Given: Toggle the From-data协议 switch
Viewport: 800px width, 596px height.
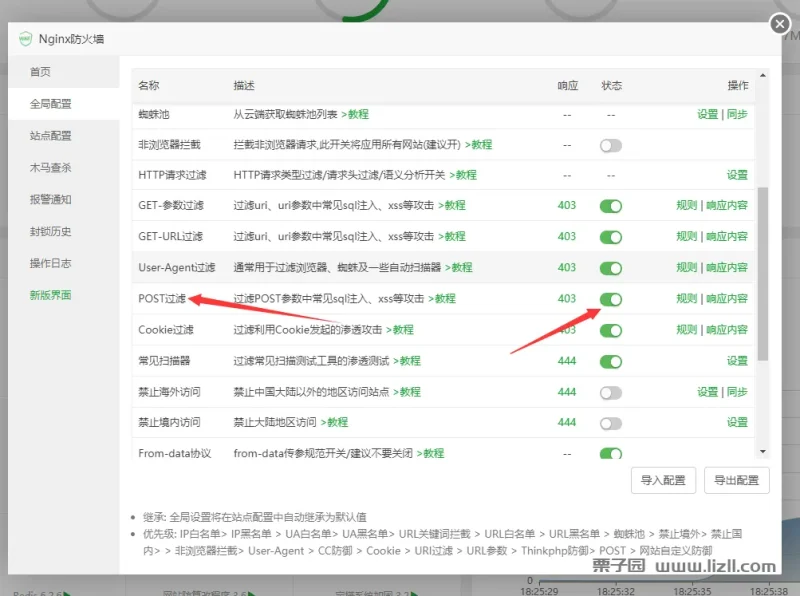Looking at the screenshot, I should click(x=611, y=454).
